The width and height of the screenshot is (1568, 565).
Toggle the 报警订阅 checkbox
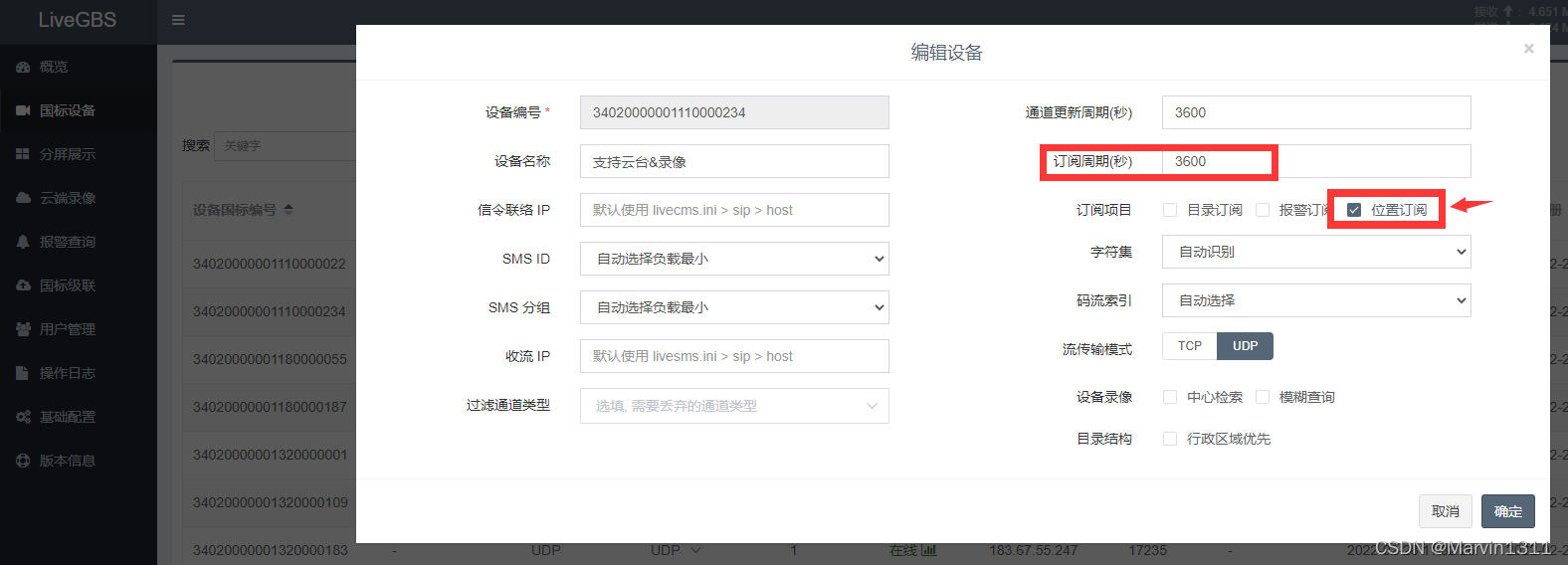(x=1263, y=210)
